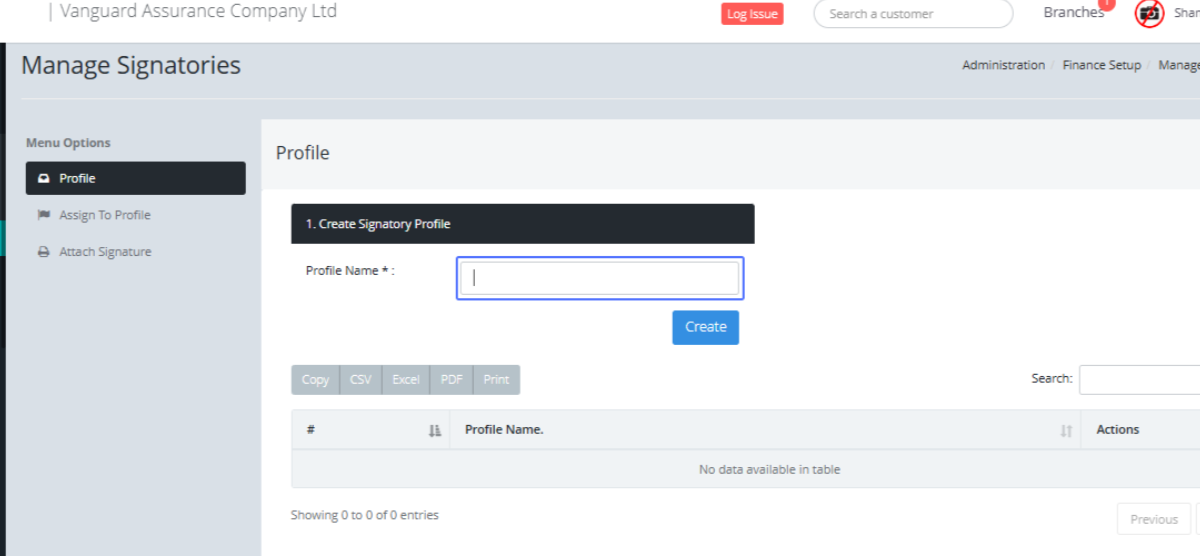The width and height of the screenshot is (1200, 556).
Task: Click the red Log Issue button
Action: pyautogui.click(x=752, y=14)
